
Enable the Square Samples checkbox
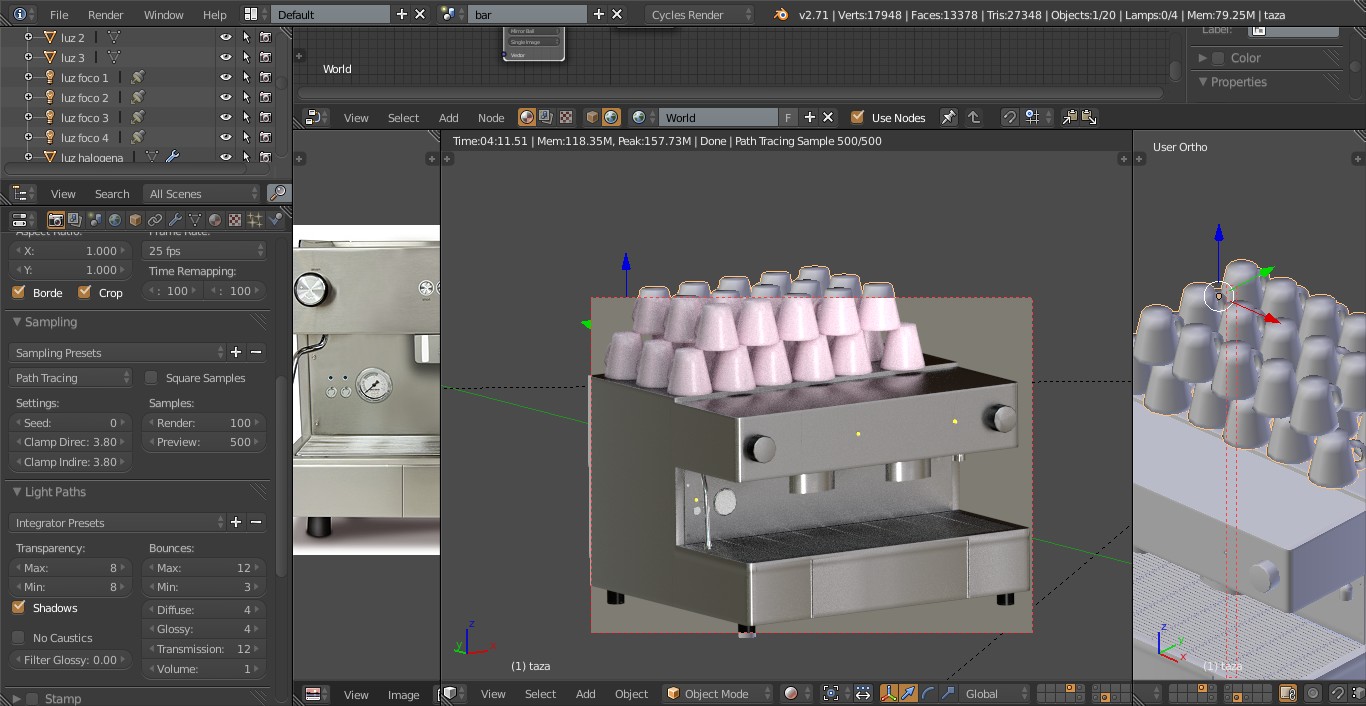tap(152, 378)
